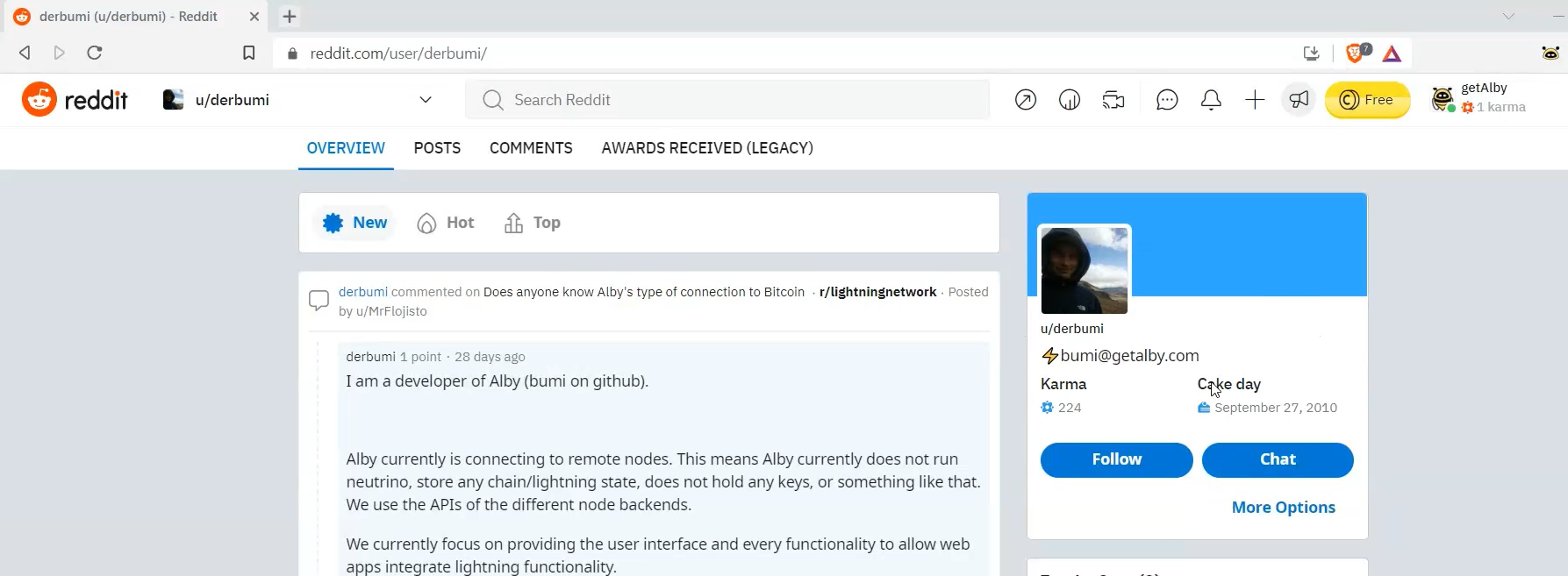Open the tab search dropdown arrow
Image resolution: width=1568 pixels, height=576 pixels.
coord(1508,16)
